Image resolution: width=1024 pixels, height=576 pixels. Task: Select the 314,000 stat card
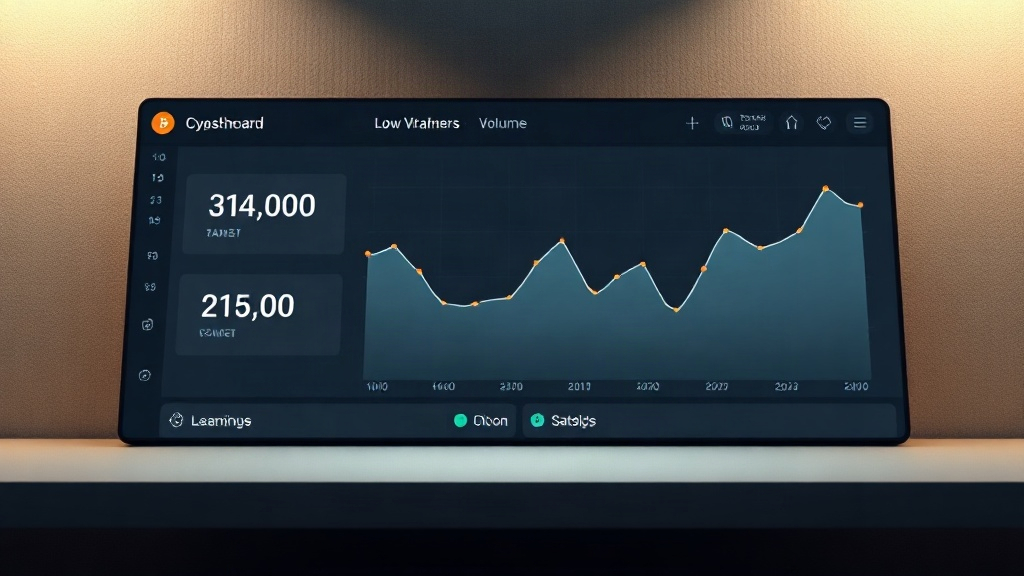(x=264, y=214)
